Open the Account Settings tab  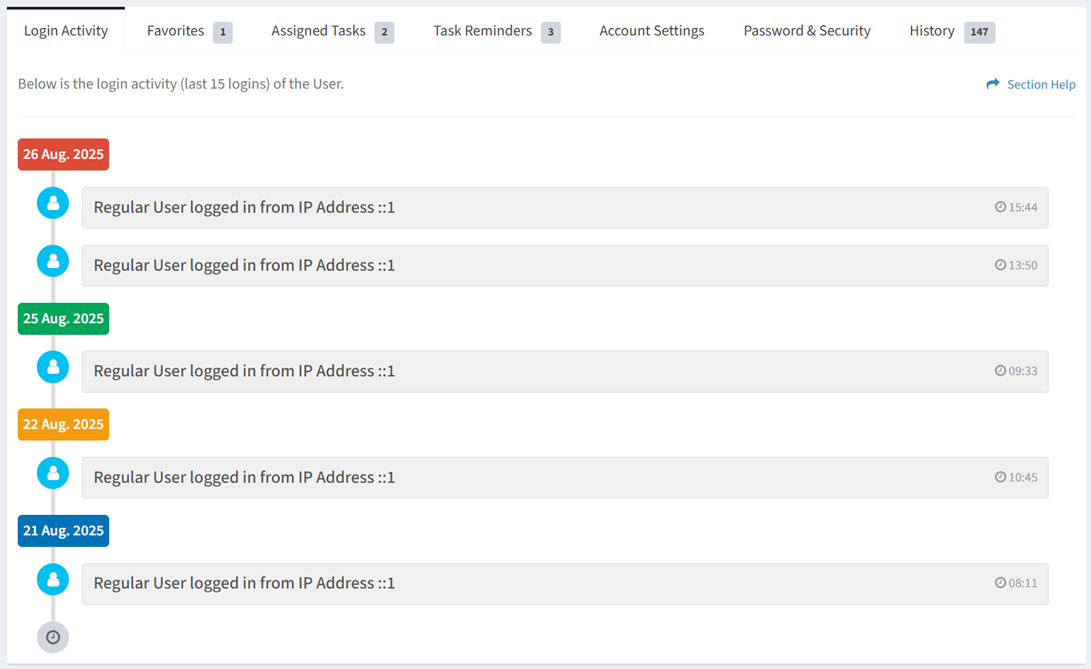(x=651, y=31)
